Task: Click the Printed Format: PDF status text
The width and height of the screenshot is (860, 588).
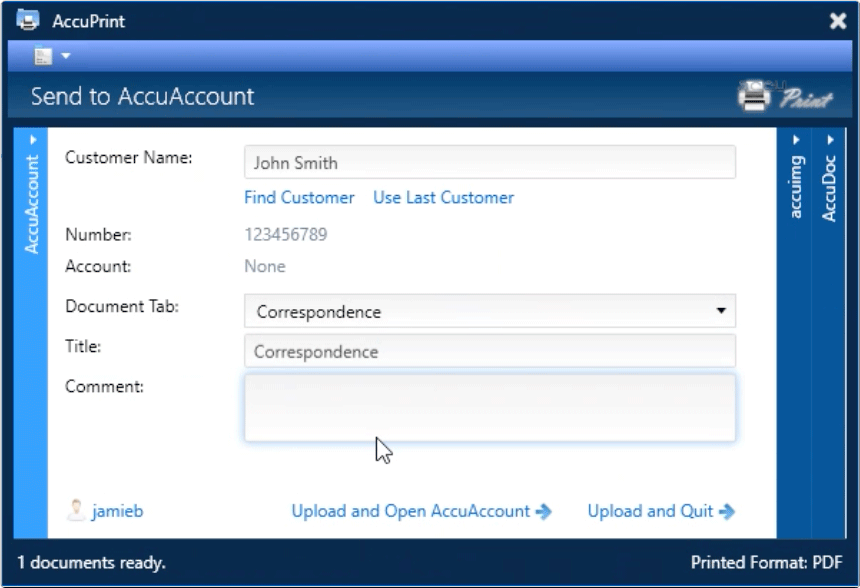Action: pos(766,563)
